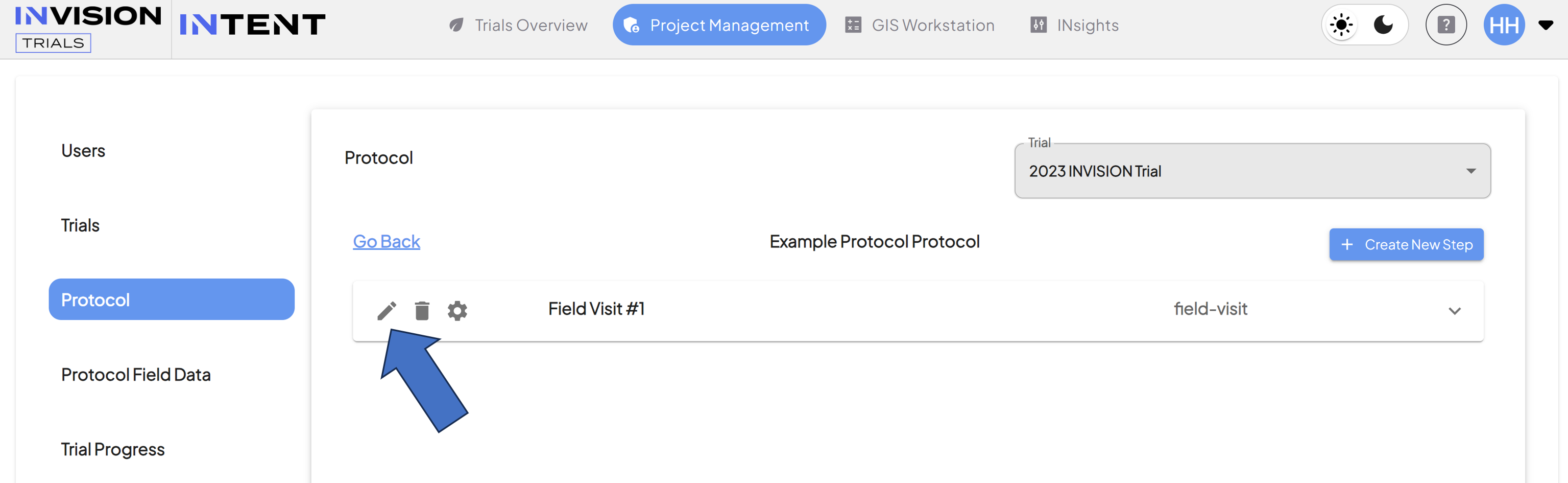
Task: Open Trial Progress sidebar item
Action: pos(113,449)
